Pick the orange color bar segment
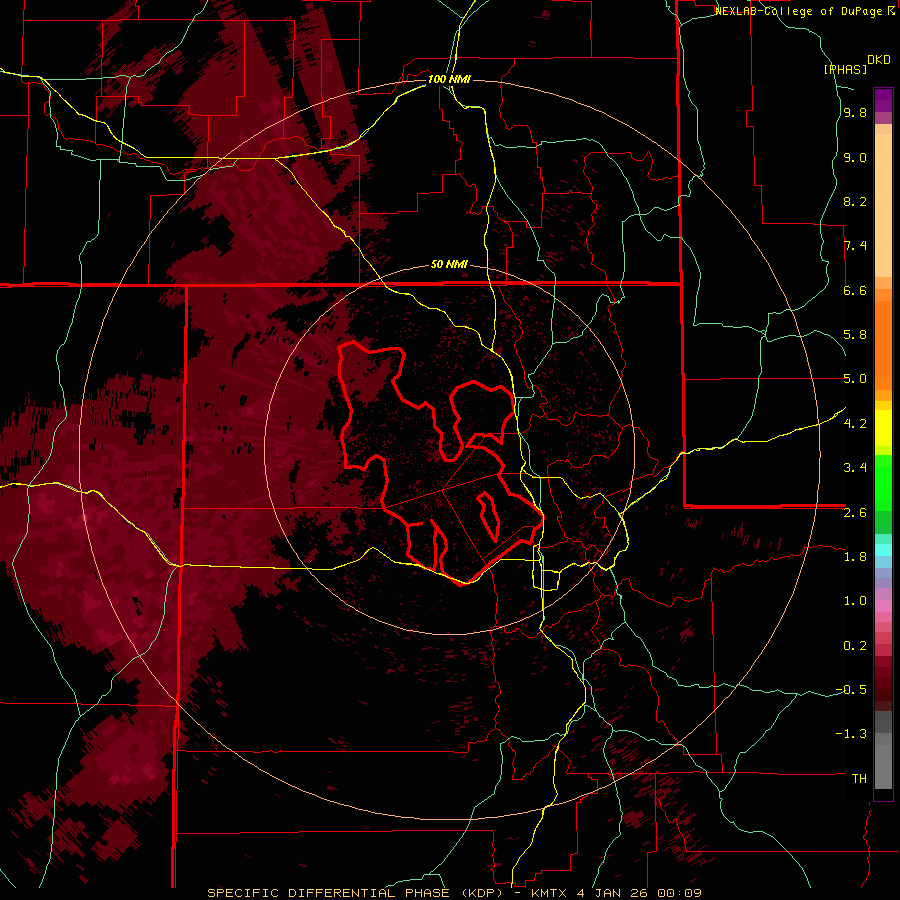Image resolution: width=900 pixels, height=900 pixels. [x=883, y=346]
